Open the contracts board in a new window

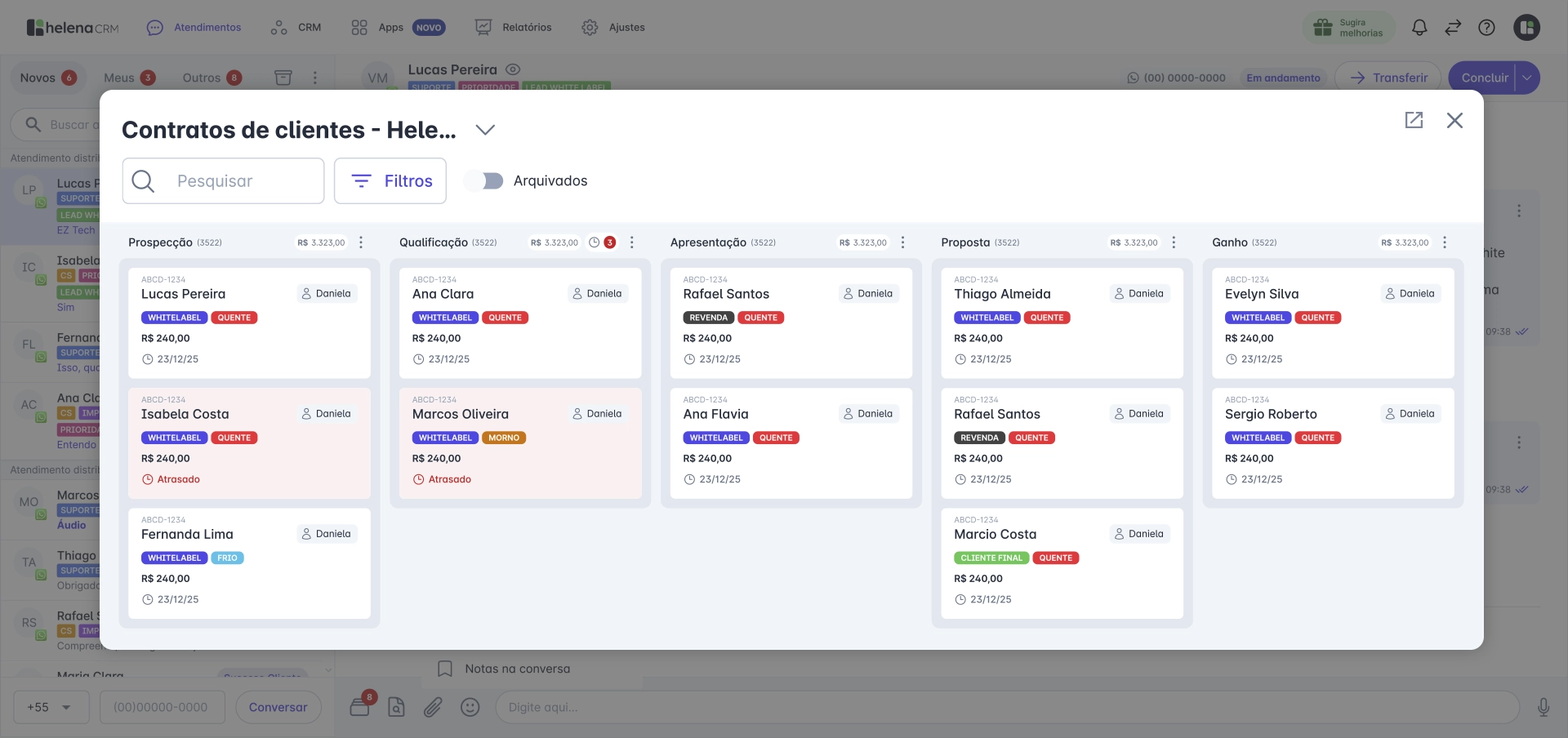click(x=1414, y=120)
